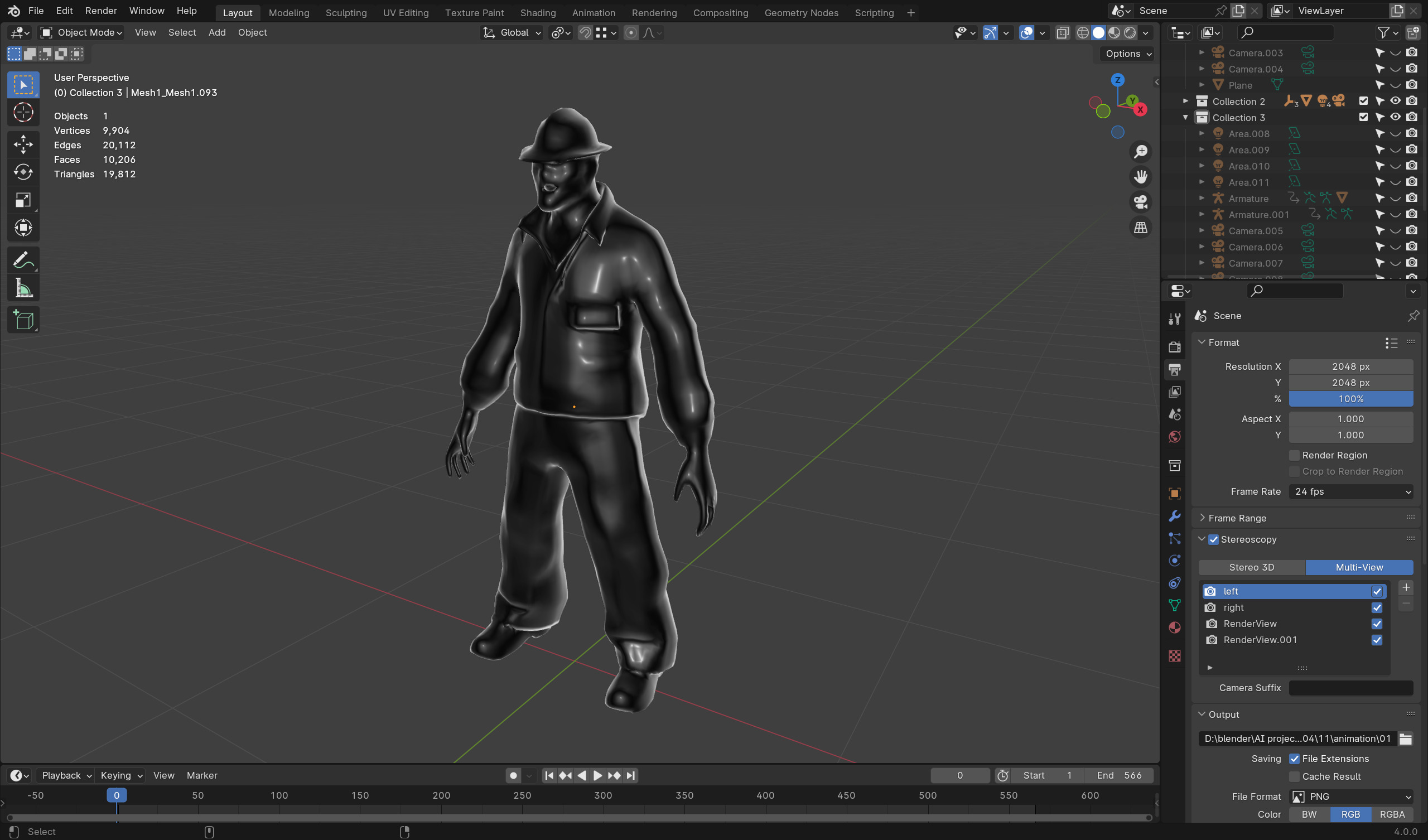1428x840 pixels.
Task: Toggle X-ray display
Action: (1063, 33)
